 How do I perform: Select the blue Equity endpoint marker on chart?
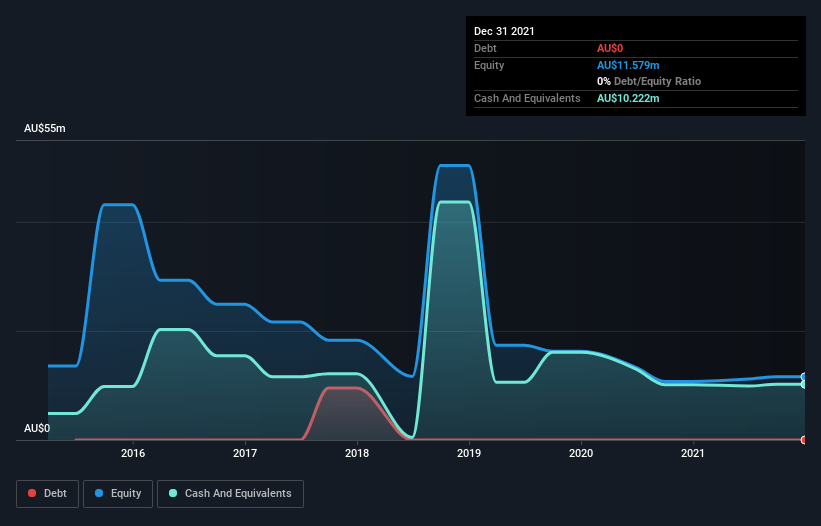coord(804,377)
